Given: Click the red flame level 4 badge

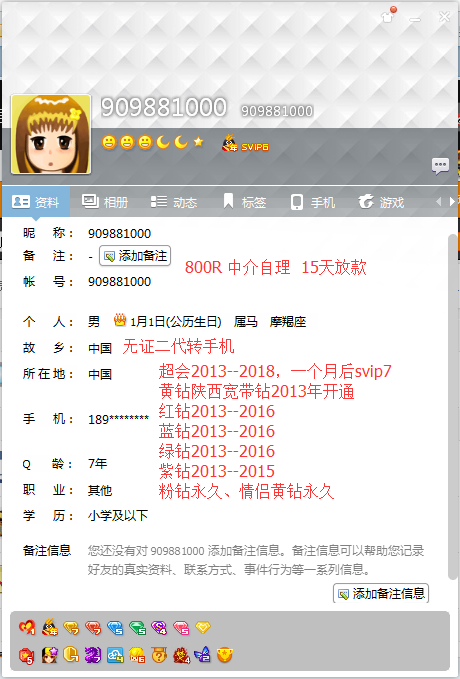Looking at the screenshot, I should (x=181, y=655).
